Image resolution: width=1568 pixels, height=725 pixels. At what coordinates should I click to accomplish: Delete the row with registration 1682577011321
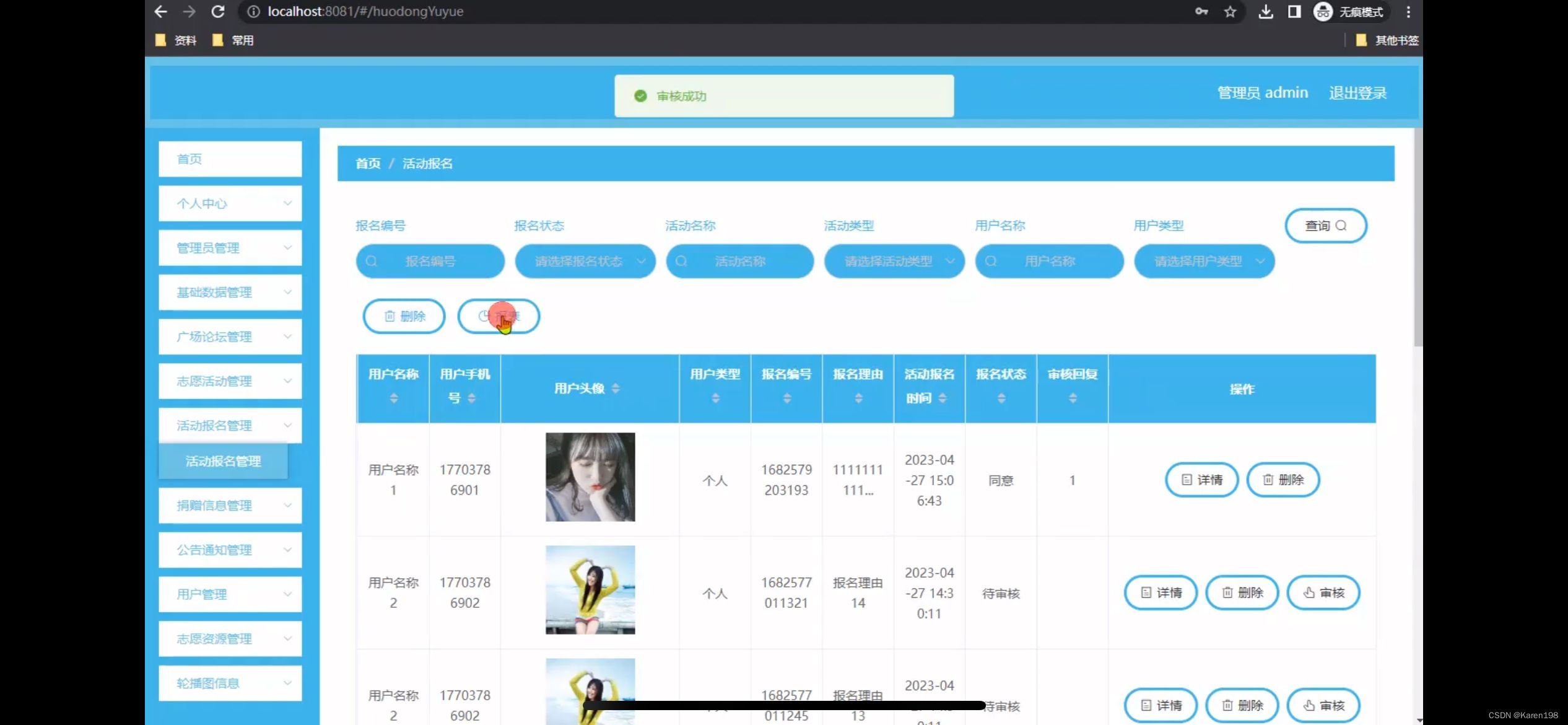click(1242, 592)
